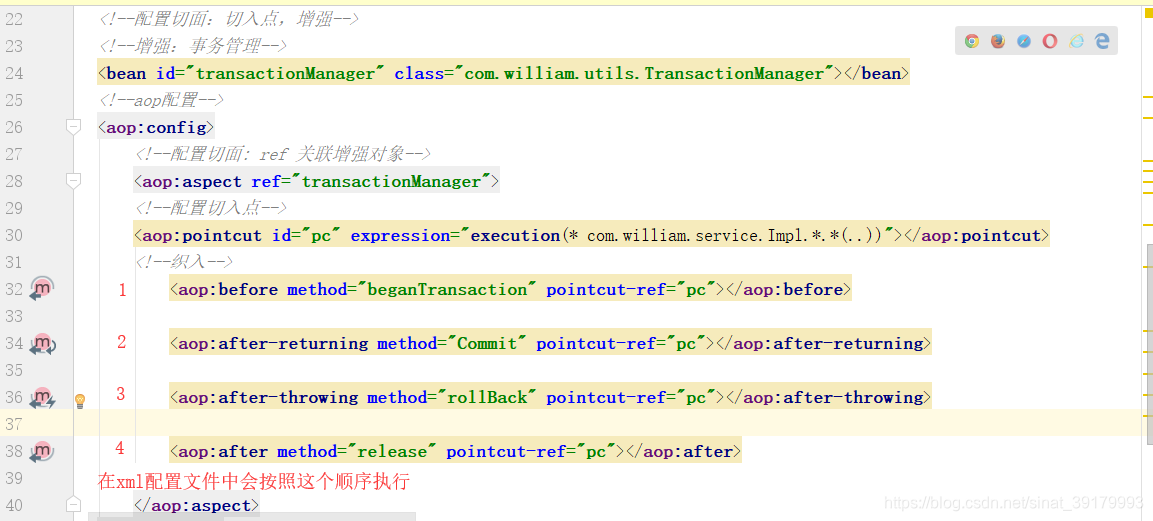
Task: Click method name "release" on line 38
Action: (392, 452)
